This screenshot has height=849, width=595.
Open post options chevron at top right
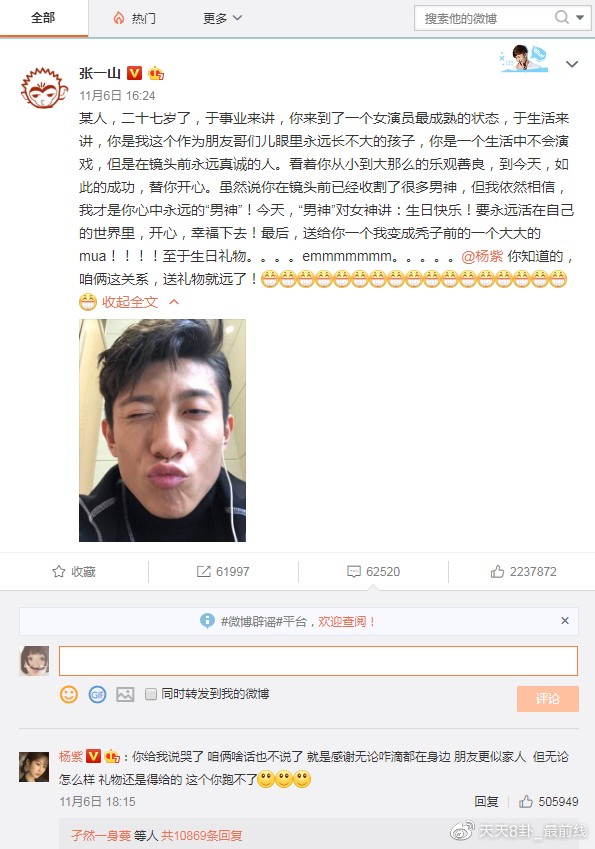572,64
